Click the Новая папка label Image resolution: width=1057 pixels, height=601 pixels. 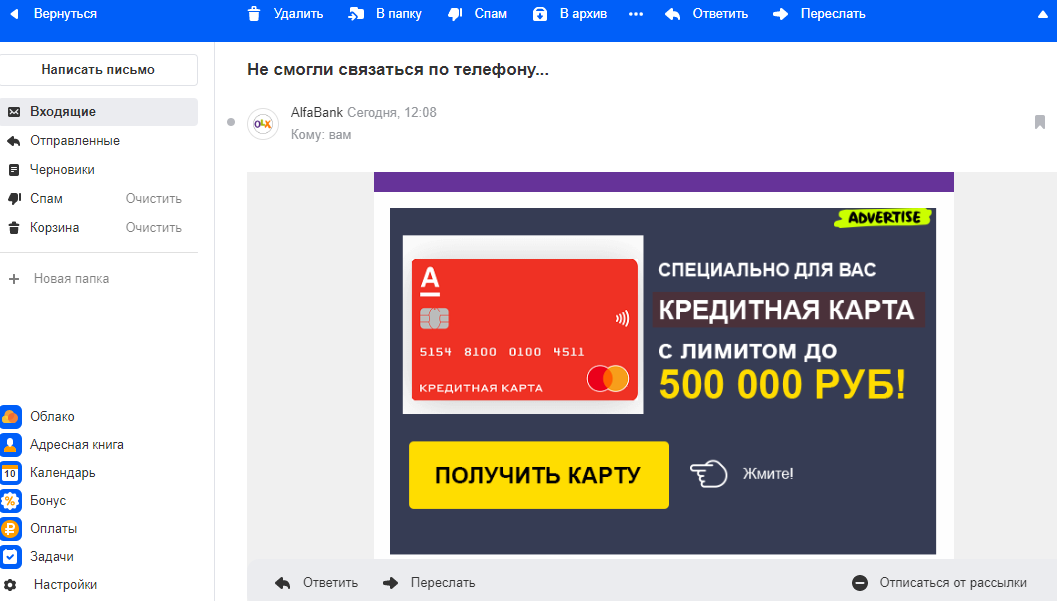click(x=71, y=278)
